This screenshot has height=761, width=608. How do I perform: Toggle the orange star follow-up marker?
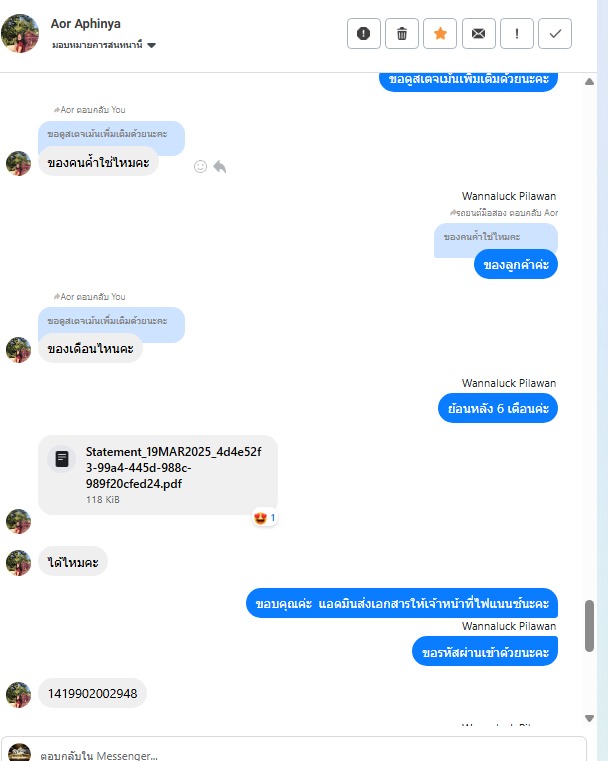pos(440,33)
